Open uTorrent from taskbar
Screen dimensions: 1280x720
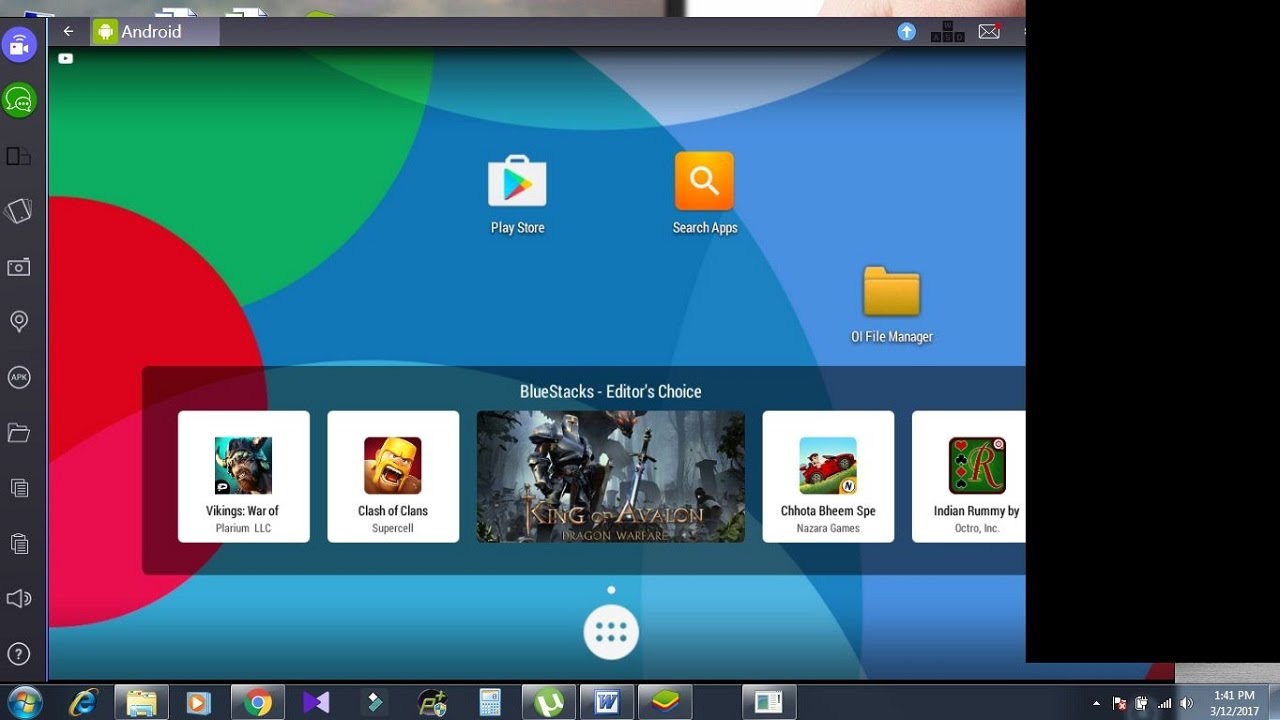(x=549, y=702)
